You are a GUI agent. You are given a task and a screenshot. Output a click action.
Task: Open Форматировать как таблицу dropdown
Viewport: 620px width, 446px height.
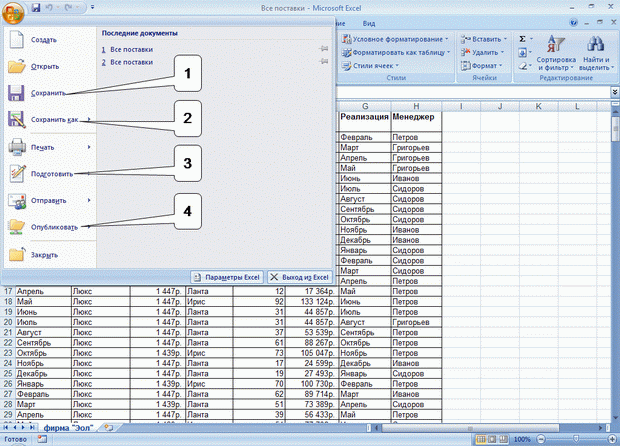pyautogui.click(x=396, y=52)
